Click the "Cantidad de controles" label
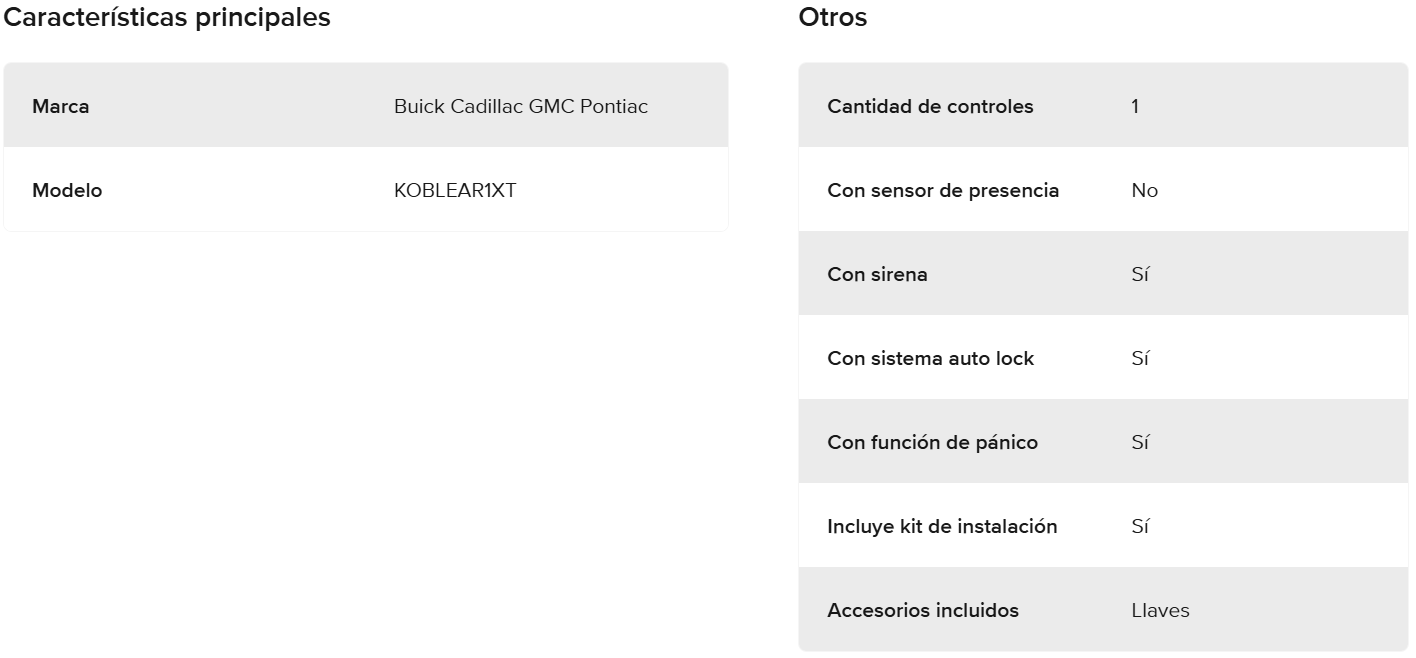Image resolution: width=1416 pixels, height=658 pixels. tap(930, 106)
